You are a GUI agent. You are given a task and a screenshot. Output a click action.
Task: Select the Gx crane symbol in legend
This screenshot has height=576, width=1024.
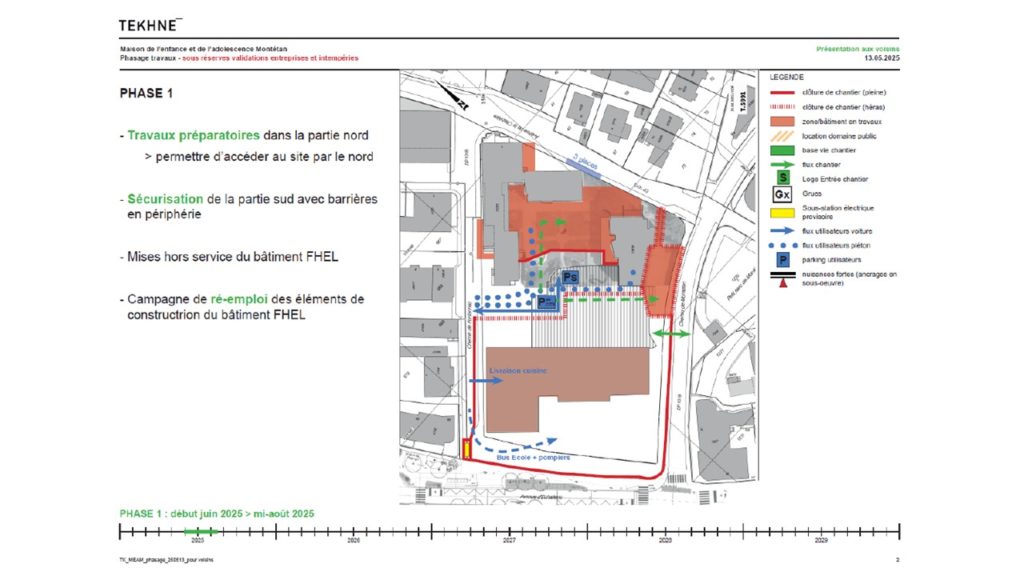click(782, 194)
